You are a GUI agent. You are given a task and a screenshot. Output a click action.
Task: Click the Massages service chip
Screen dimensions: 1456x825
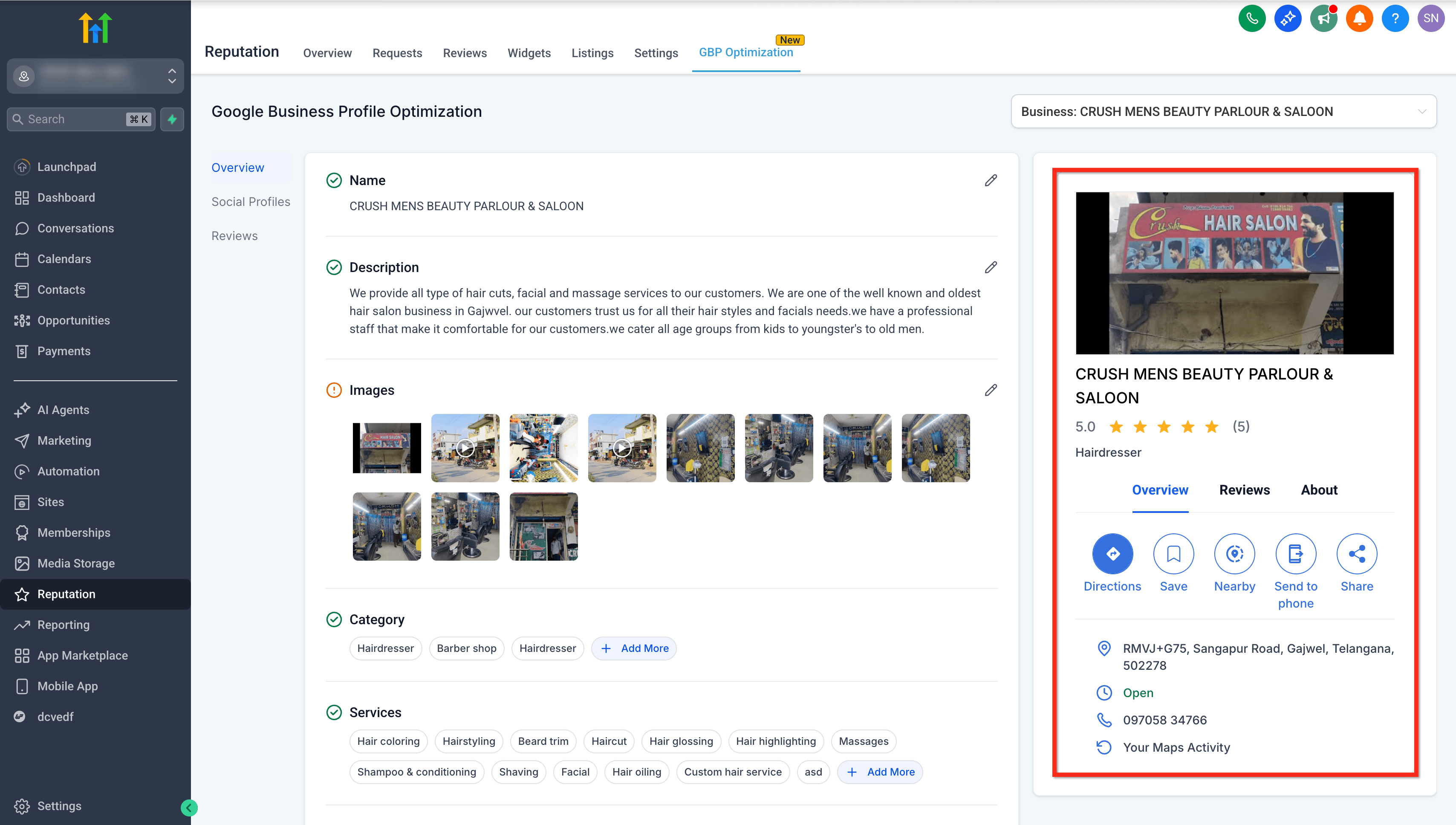pos(864,741)
